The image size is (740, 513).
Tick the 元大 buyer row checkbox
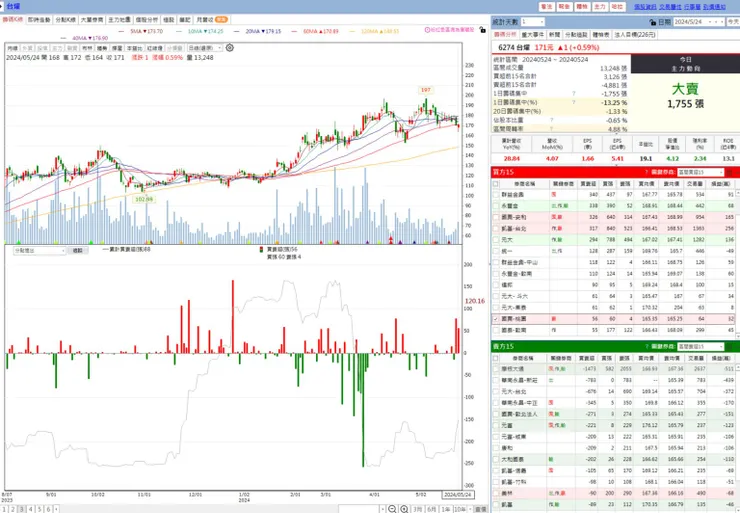(x=496, y=240)
